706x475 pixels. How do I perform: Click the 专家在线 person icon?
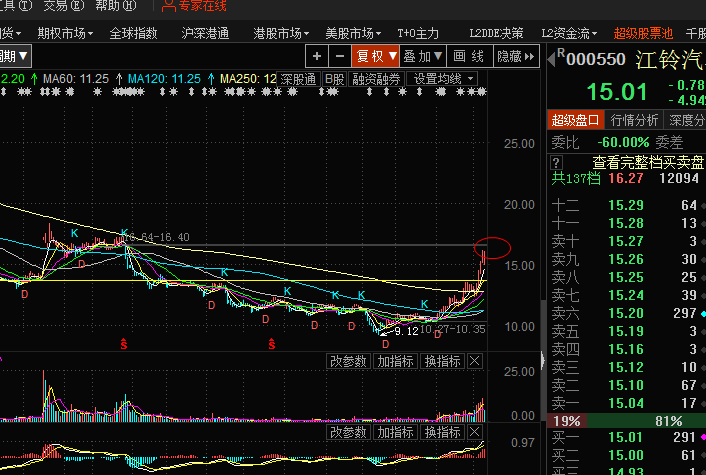tap(168, 6)
